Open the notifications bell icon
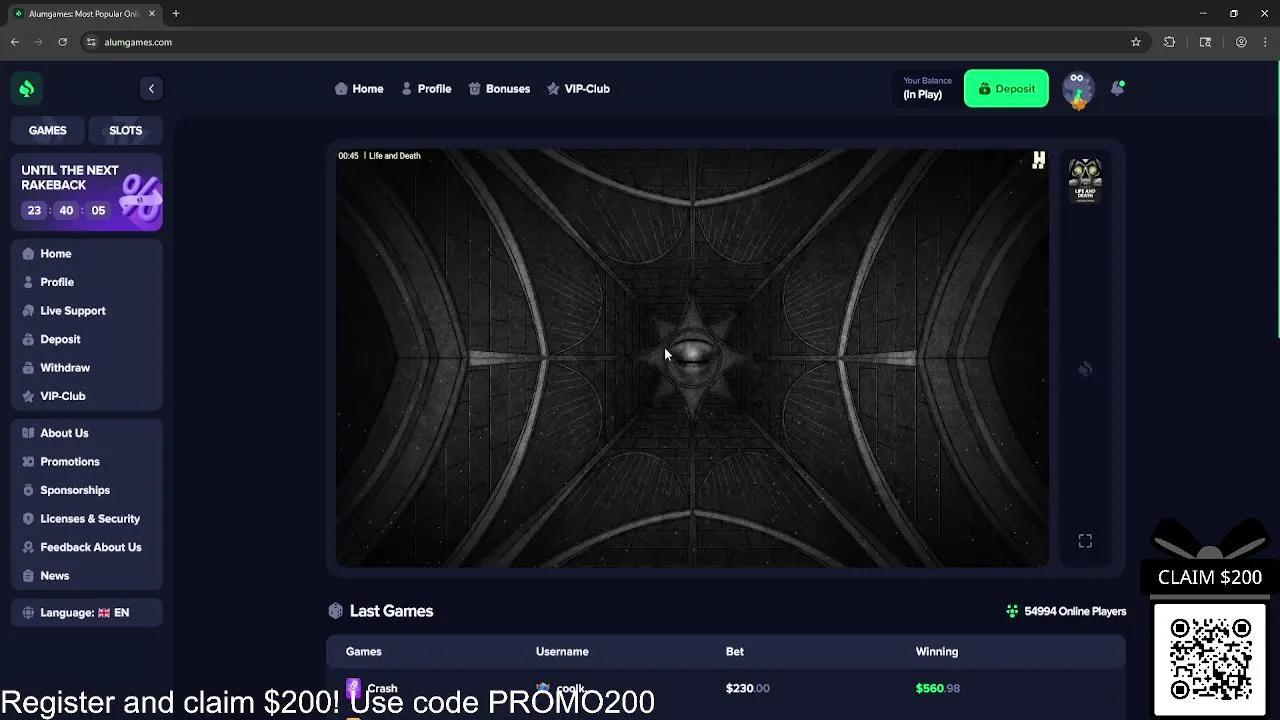1280x720 pixels. pos(1117,88)
